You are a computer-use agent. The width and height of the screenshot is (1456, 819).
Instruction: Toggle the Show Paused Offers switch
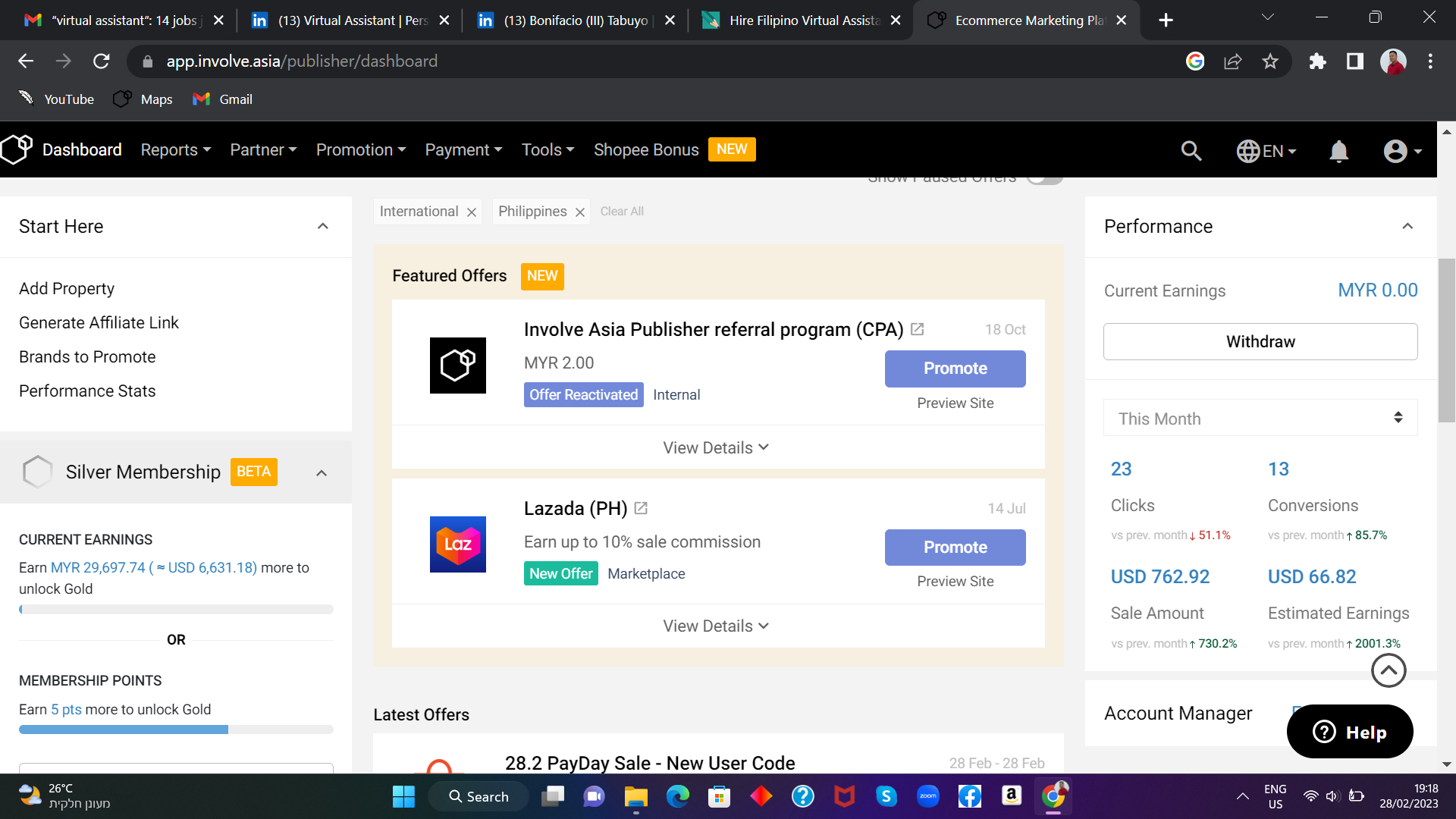(x=1045, y=180)
